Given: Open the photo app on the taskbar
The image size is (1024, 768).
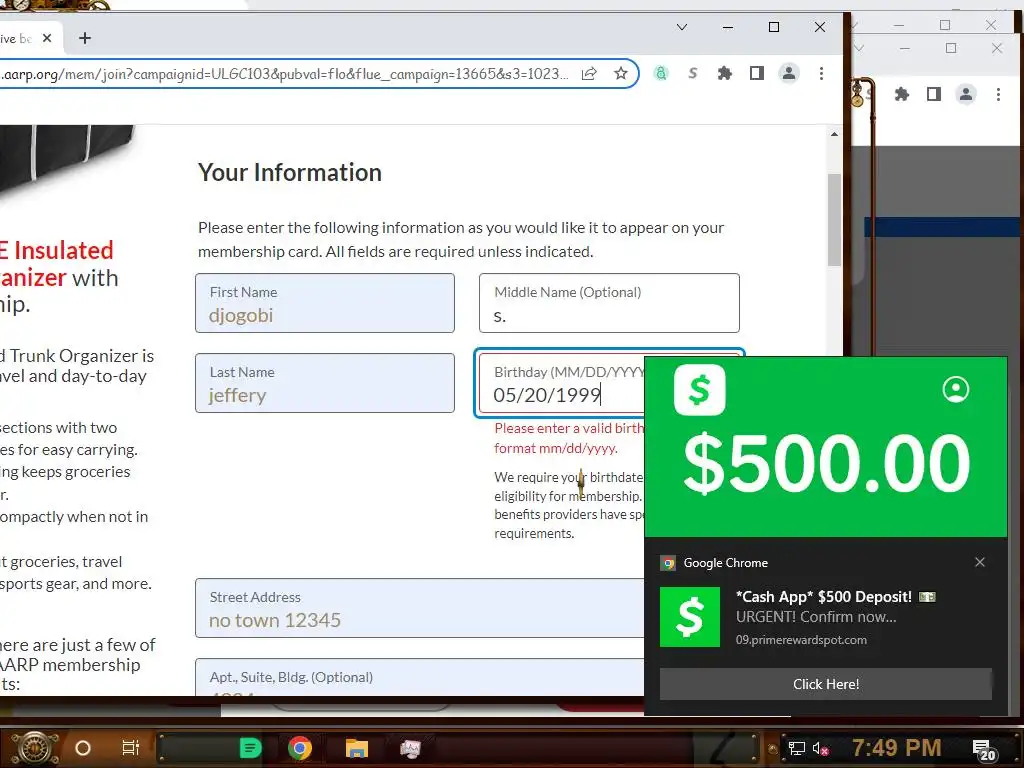Looking at the screenshot, I should [x=410, y=748].
